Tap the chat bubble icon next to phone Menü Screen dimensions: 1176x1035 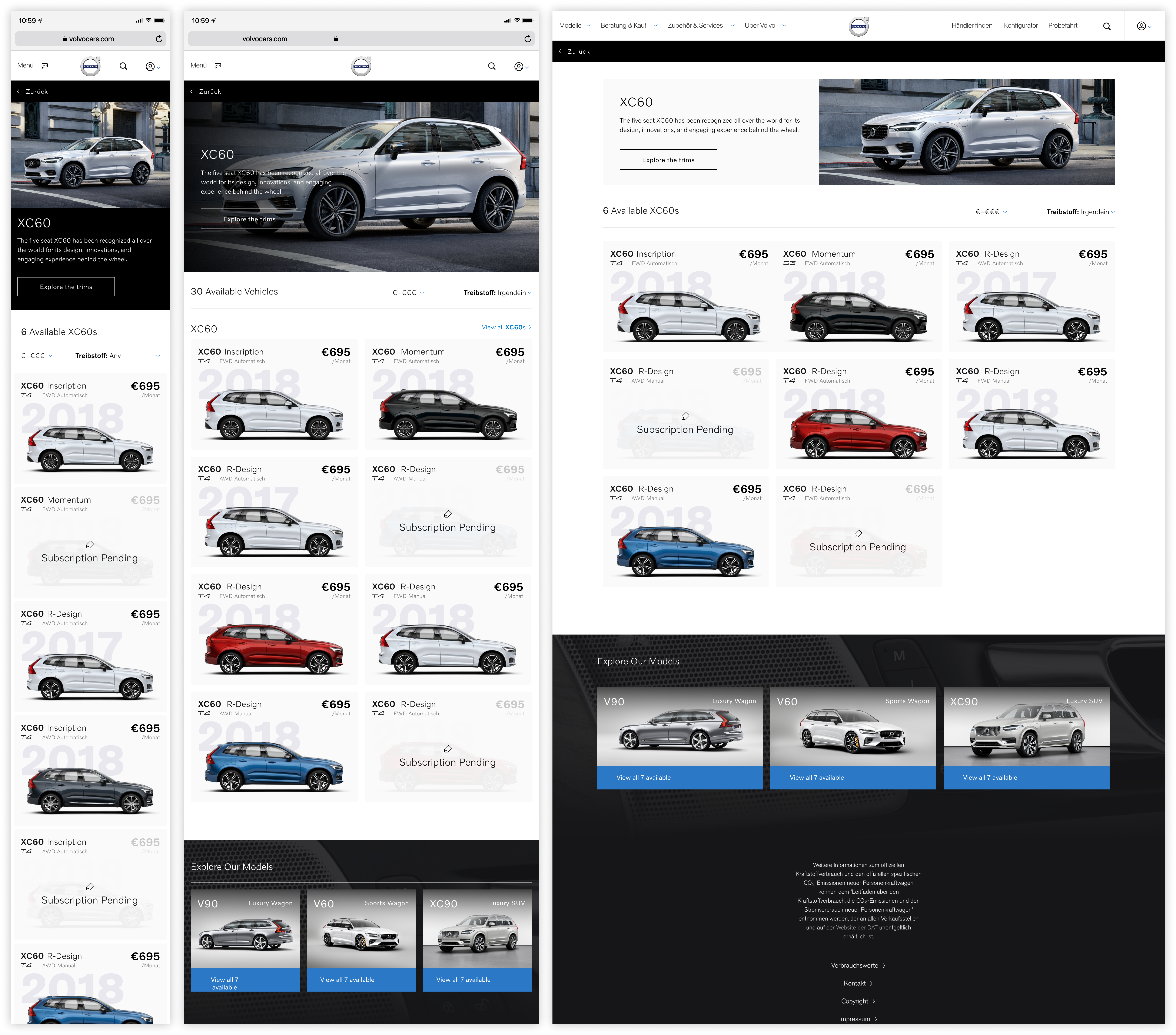coord(45,66)
